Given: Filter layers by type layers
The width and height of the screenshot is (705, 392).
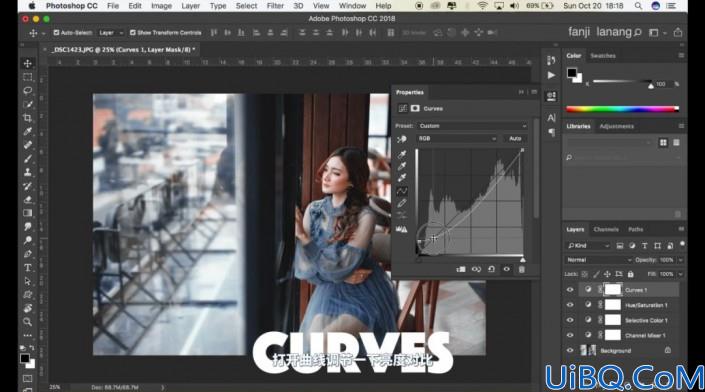Looking at the screenshot, I should click(645, 246).
